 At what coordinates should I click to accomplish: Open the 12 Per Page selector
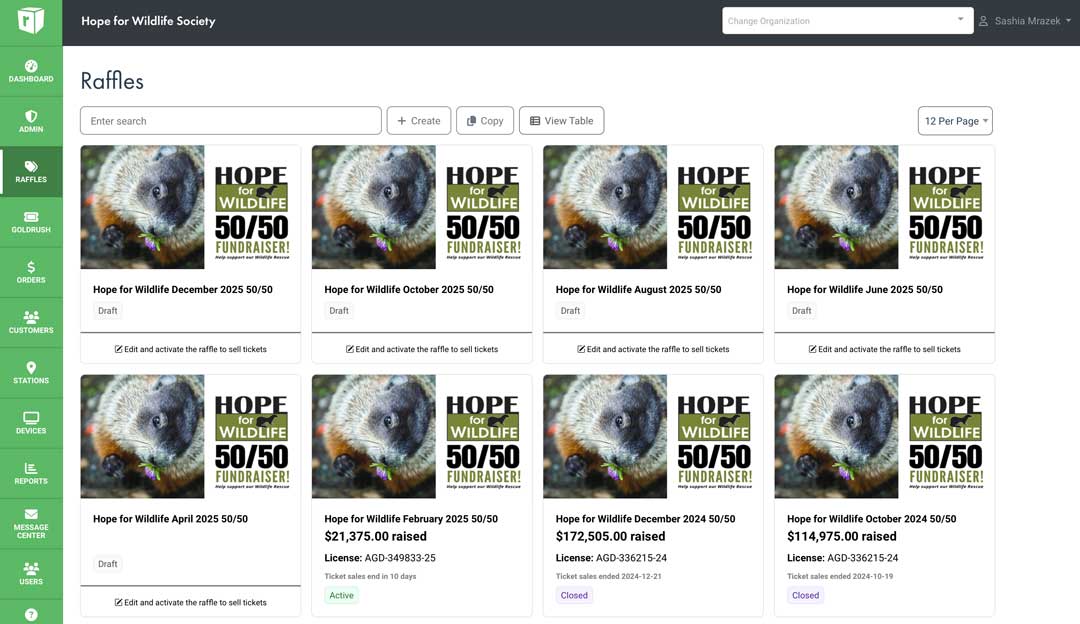coord(953,120)
